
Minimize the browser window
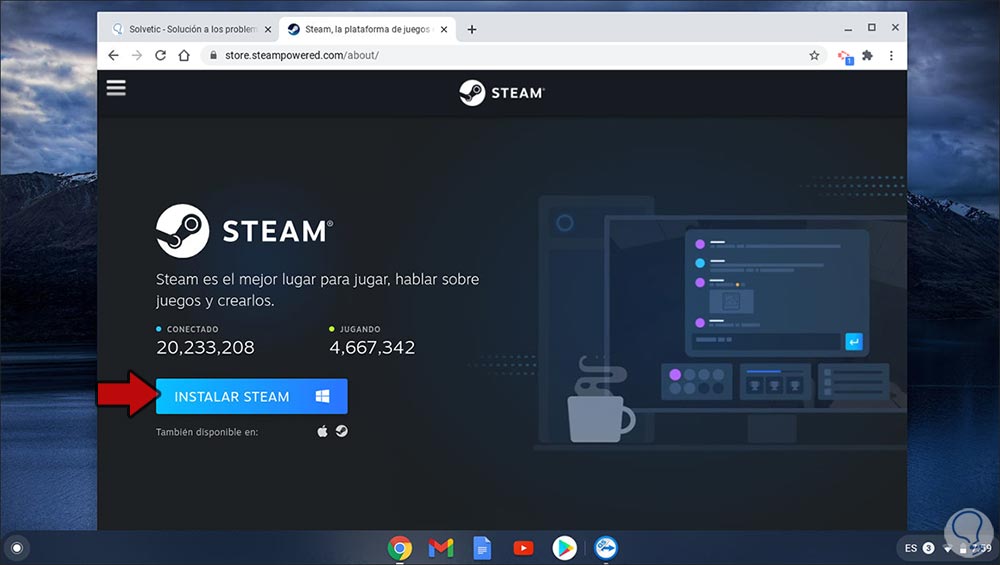(848, 28)
